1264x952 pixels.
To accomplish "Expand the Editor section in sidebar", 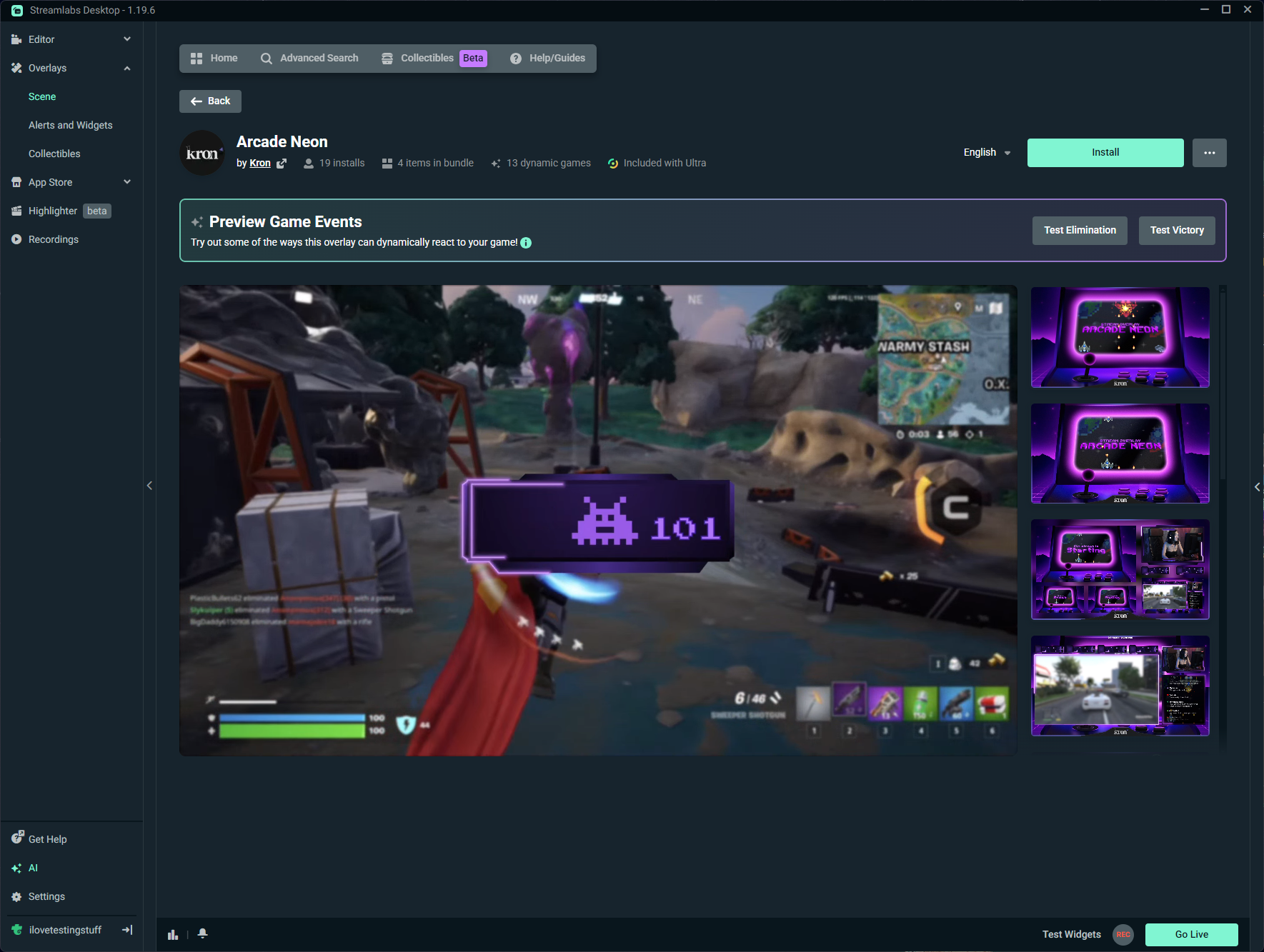I will [126, 39].
